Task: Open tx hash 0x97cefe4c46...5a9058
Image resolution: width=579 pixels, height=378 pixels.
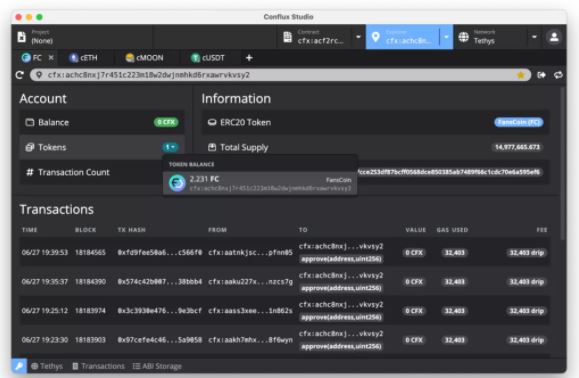Action: coord(160,340)
